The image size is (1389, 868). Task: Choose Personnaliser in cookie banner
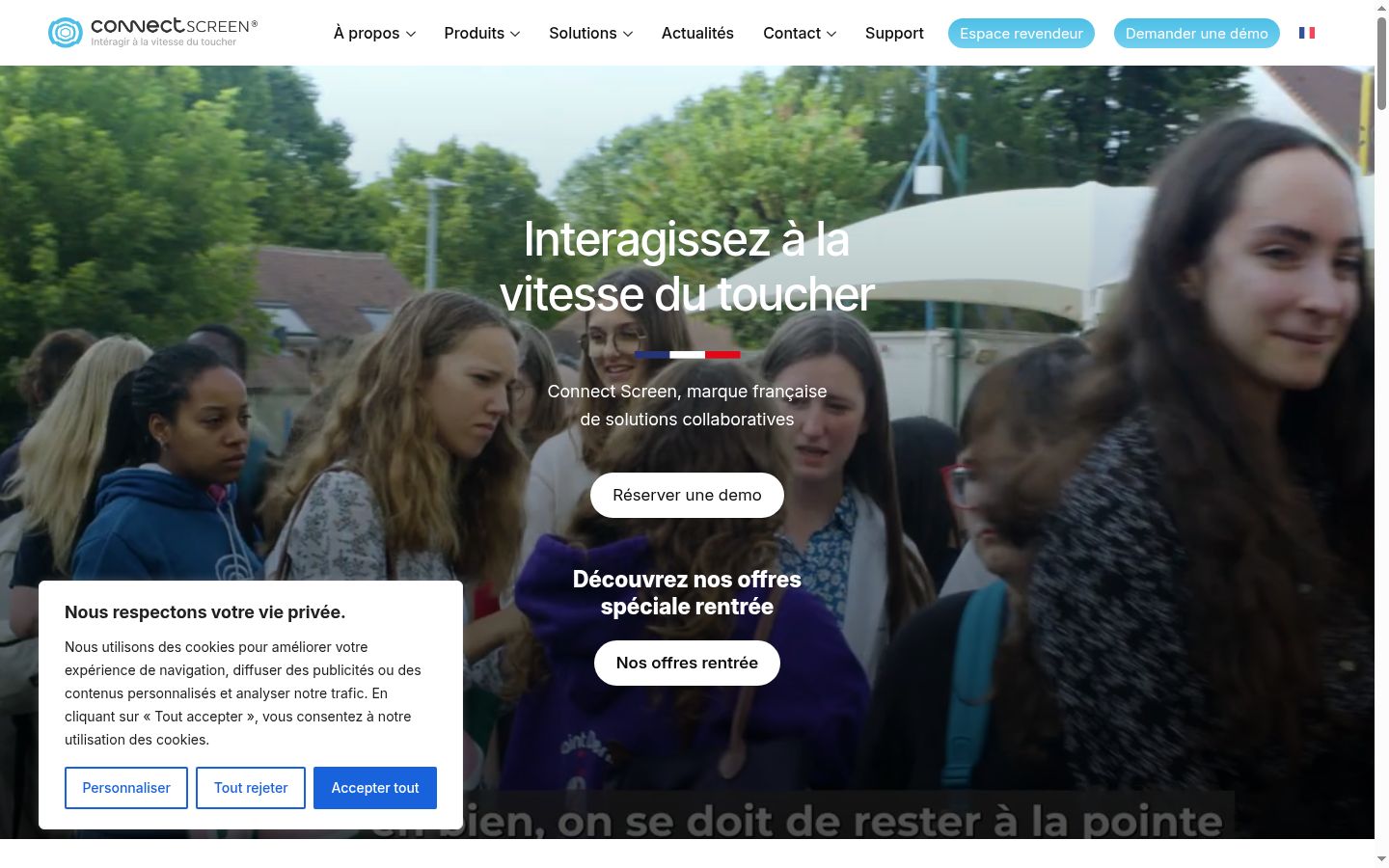(x=126, y=788)
